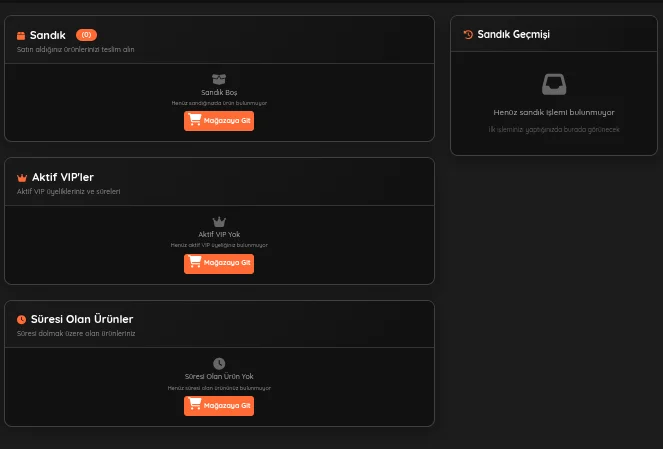Image resolution: width=663 pixels, height=449 pixels.
Task: Click Mağazaya Git button under Süresi Olan Ürün Yok
Action: click(x=219, y=406)
